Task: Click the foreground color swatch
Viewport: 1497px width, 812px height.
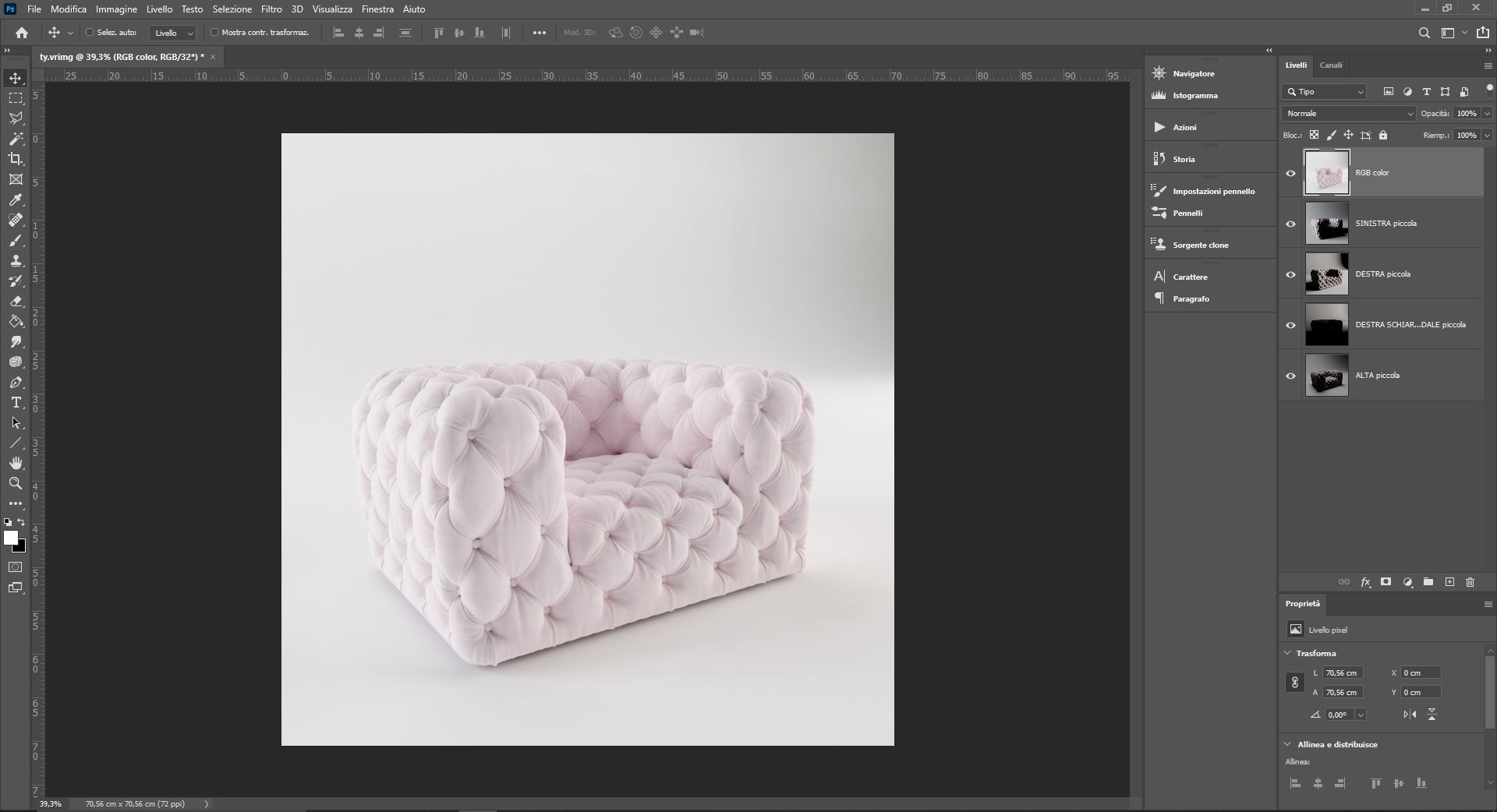Action: click(10, 538)
